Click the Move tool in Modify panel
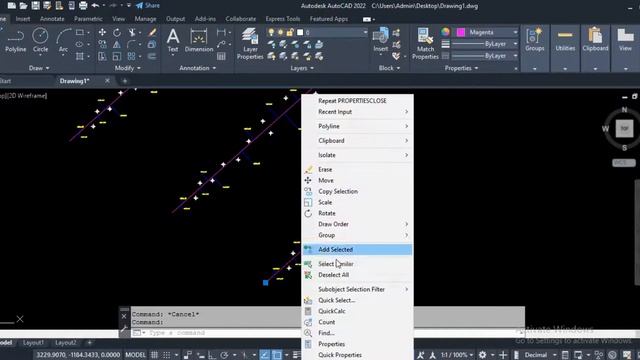640x360 pixels. [102, 32]
